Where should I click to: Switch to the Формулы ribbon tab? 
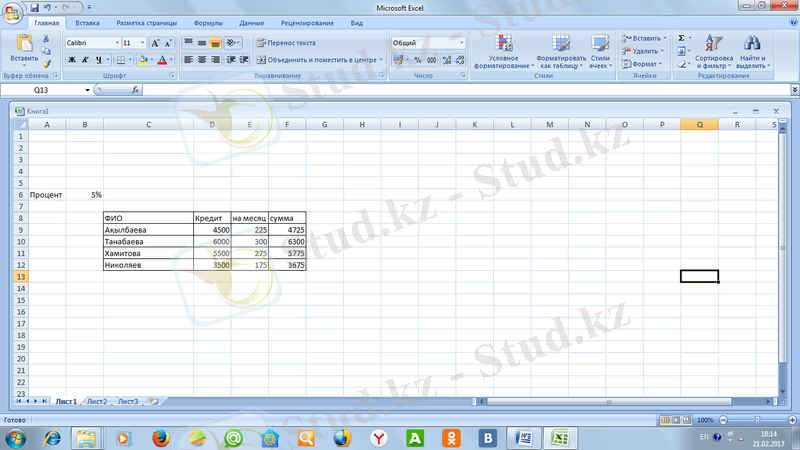click(208, 22)
